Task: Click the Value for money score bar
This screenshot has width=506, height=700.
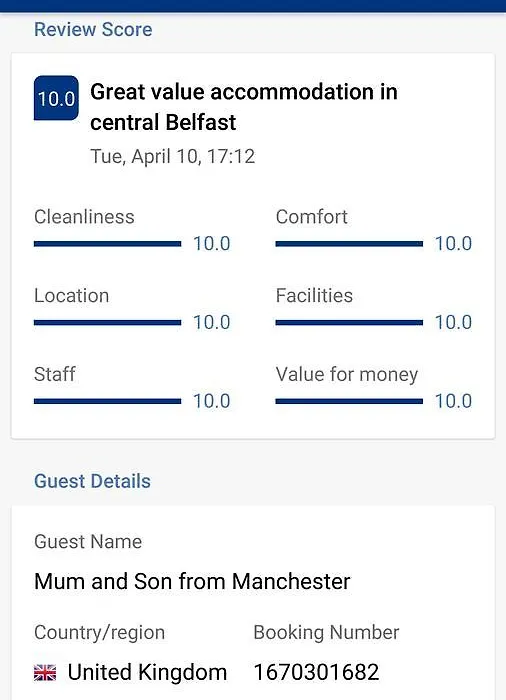Action: coord(349,401)
